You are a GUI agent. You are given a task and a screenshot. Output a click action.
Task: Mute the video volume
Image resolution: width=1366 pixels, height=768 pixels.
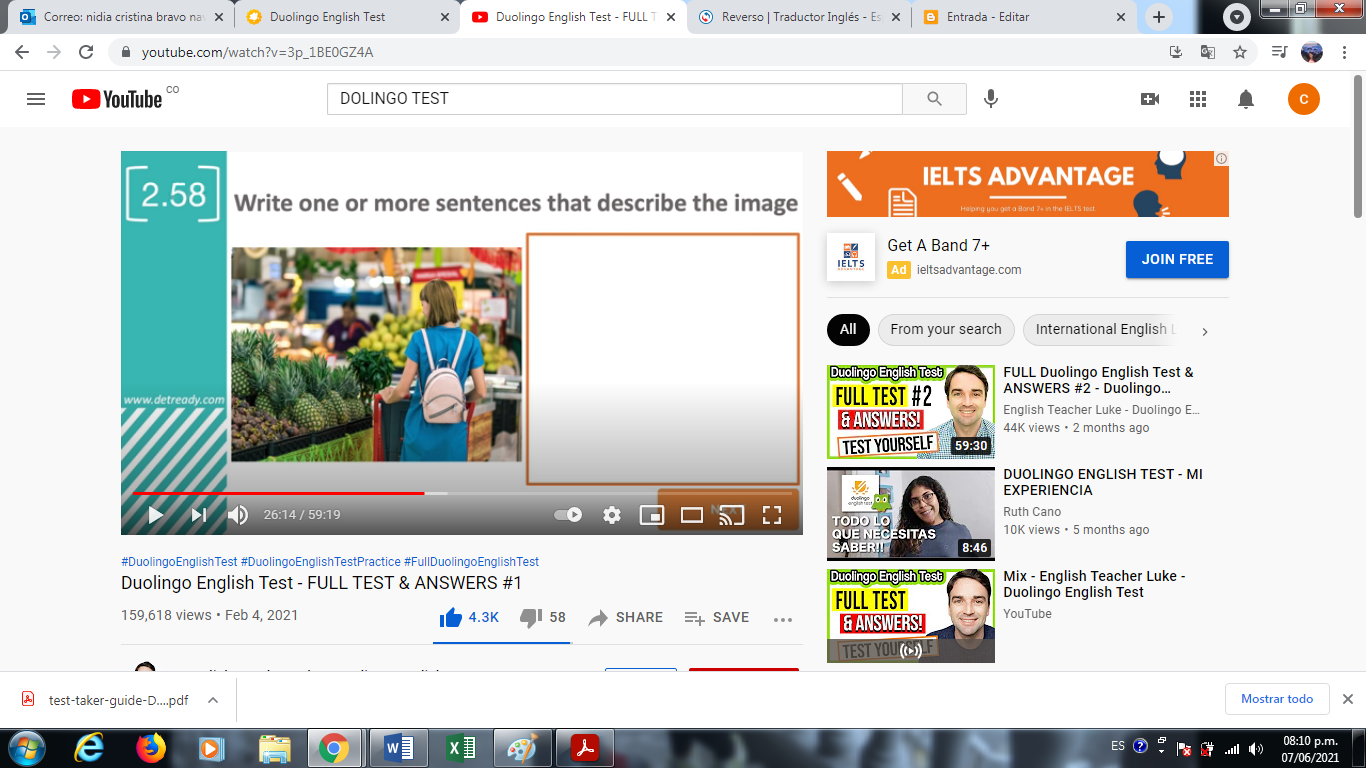click(x=238, y=515)
